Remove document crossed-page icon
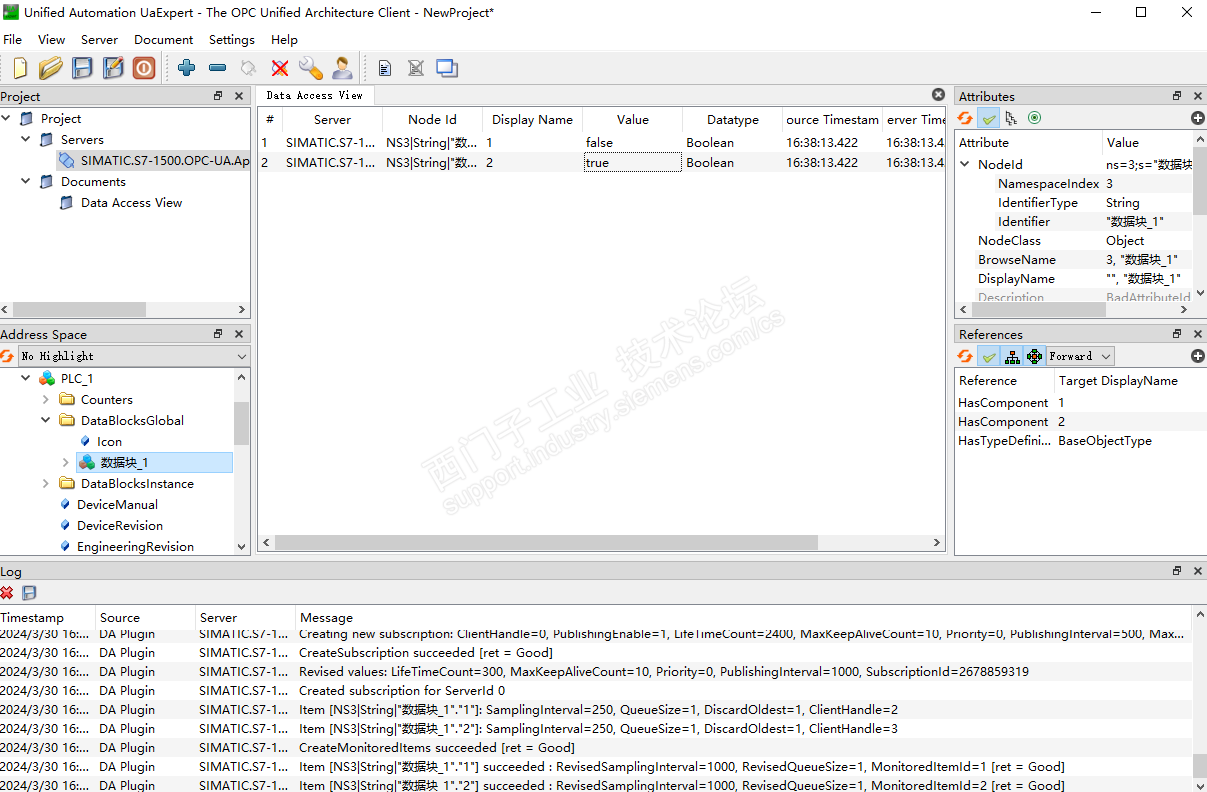This screenshot has width=1207, height=792. (x=415, y=68)
